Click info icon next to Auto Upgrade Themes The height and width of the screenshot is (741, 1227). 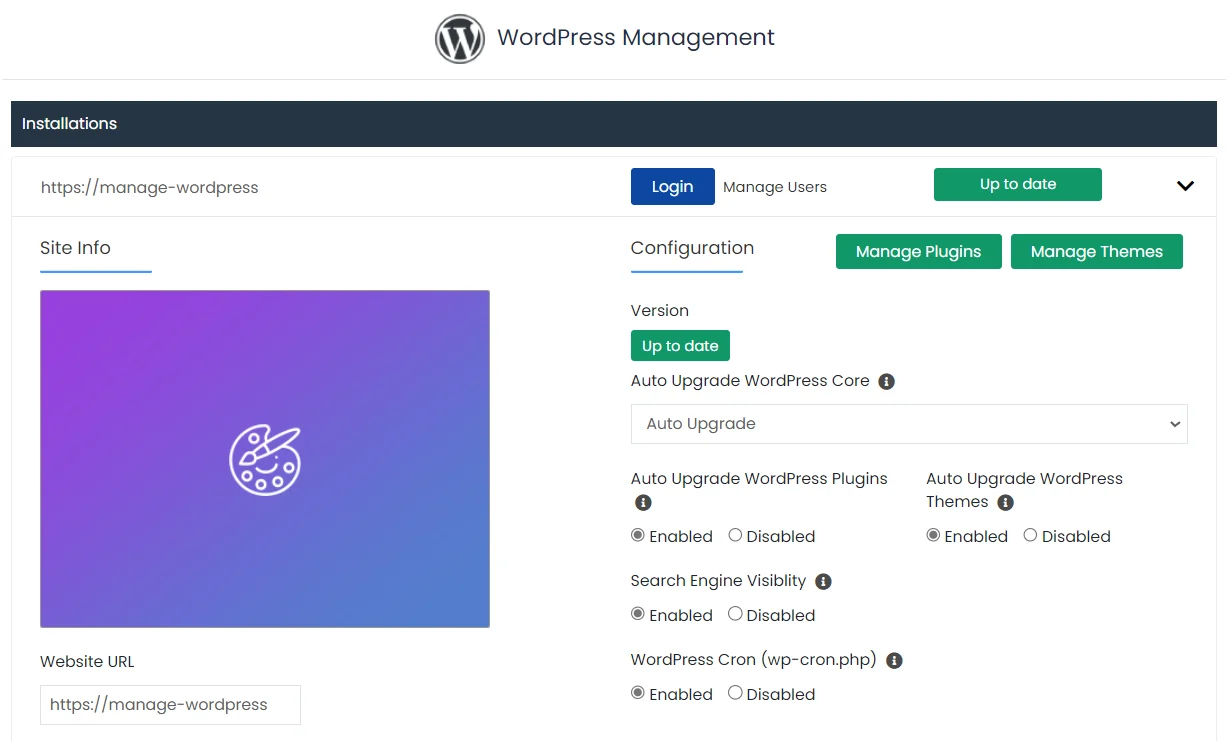(x=1005, y=503)
